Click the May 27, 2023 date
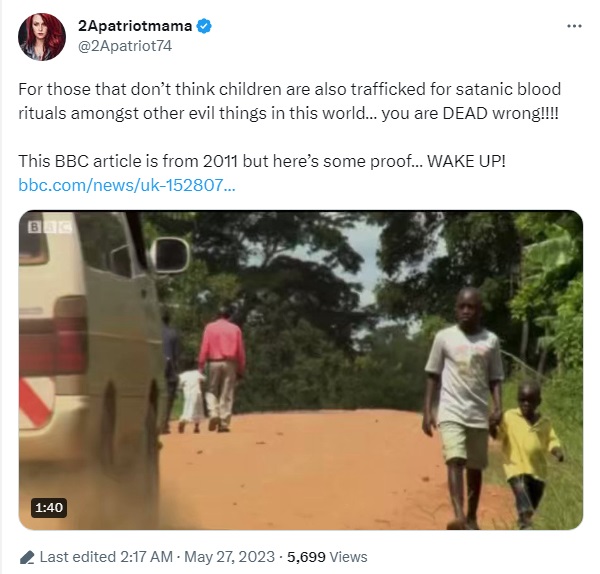This screenshot has width=600, height=574. click(229, 557)
